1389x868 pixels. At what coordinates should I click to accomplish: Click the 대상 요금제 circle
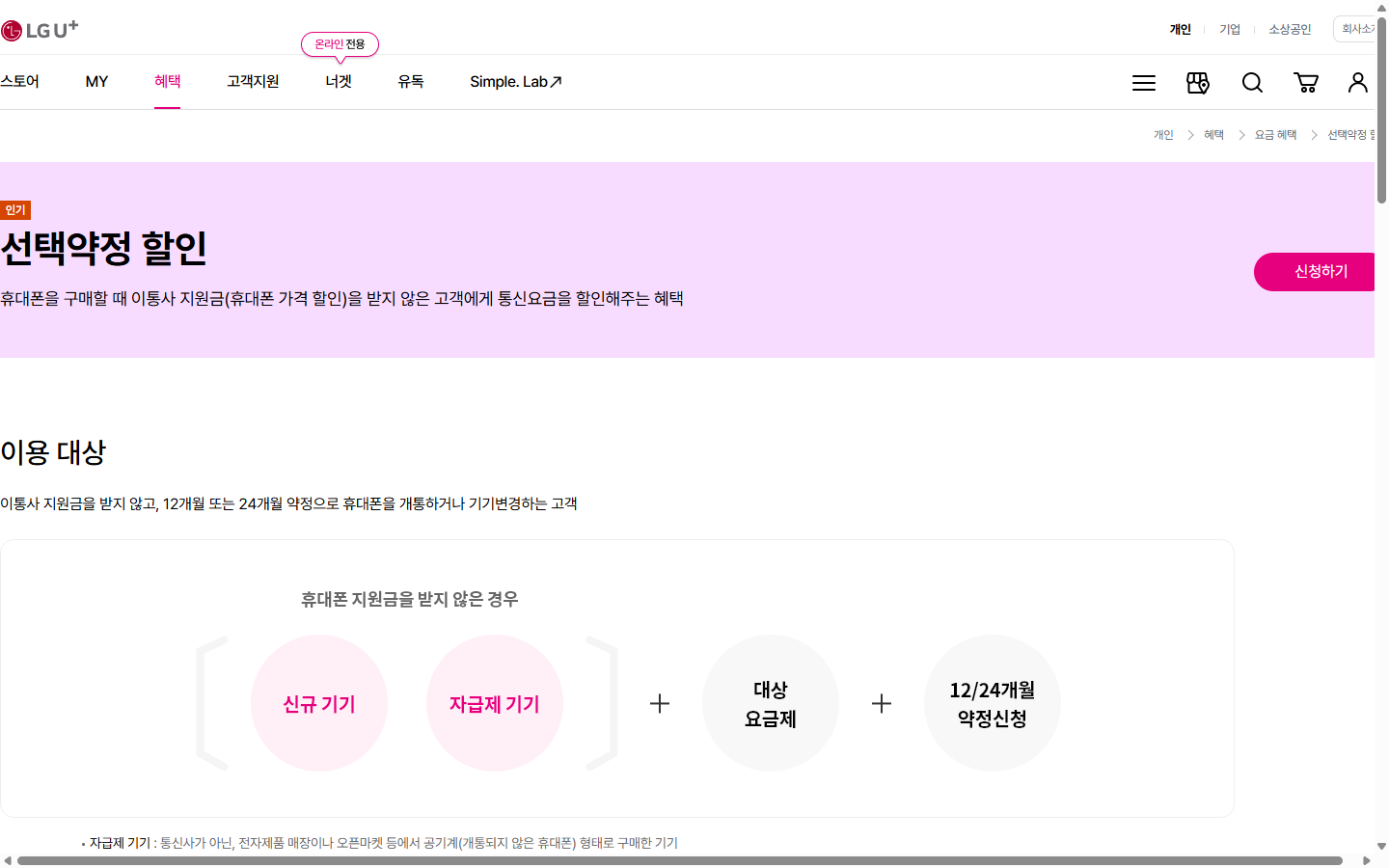click(x=771, y=703)
